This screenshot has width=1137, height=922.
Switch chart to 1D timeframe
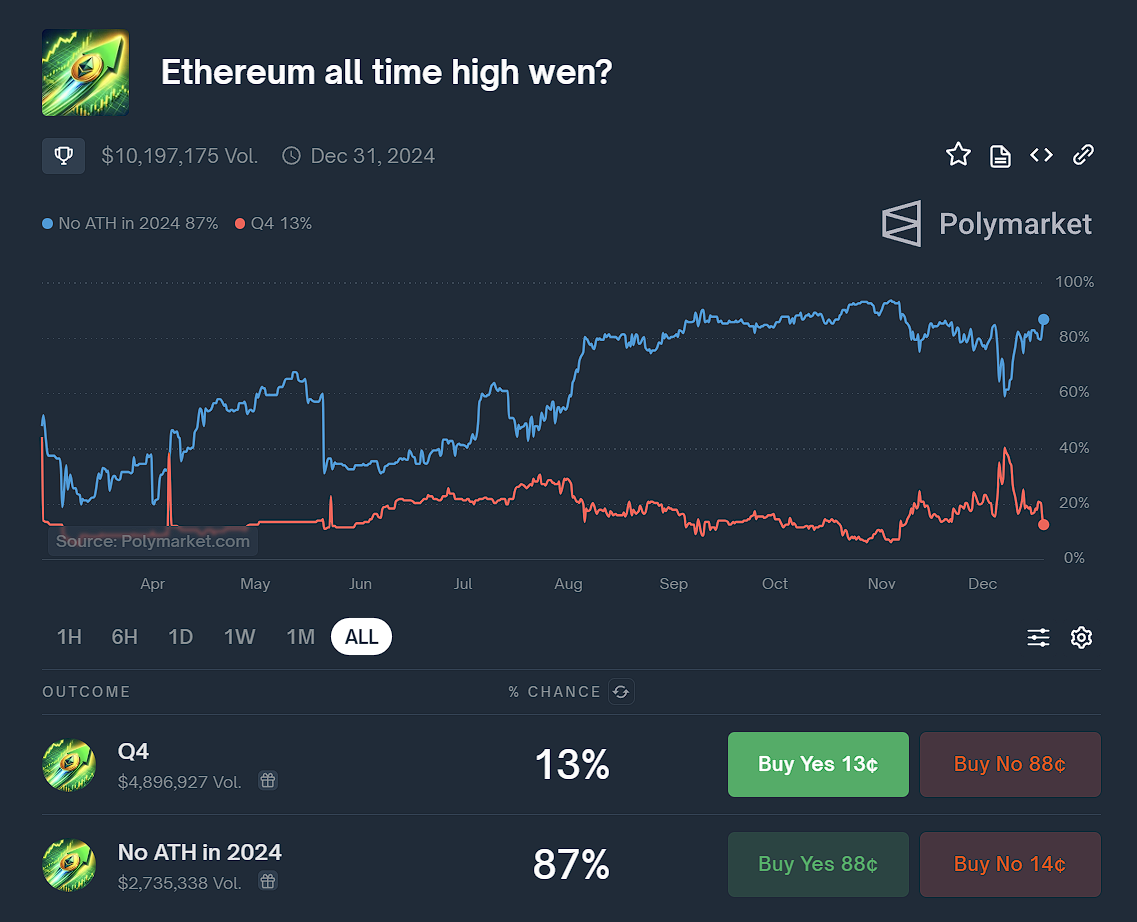coord(180,636)
